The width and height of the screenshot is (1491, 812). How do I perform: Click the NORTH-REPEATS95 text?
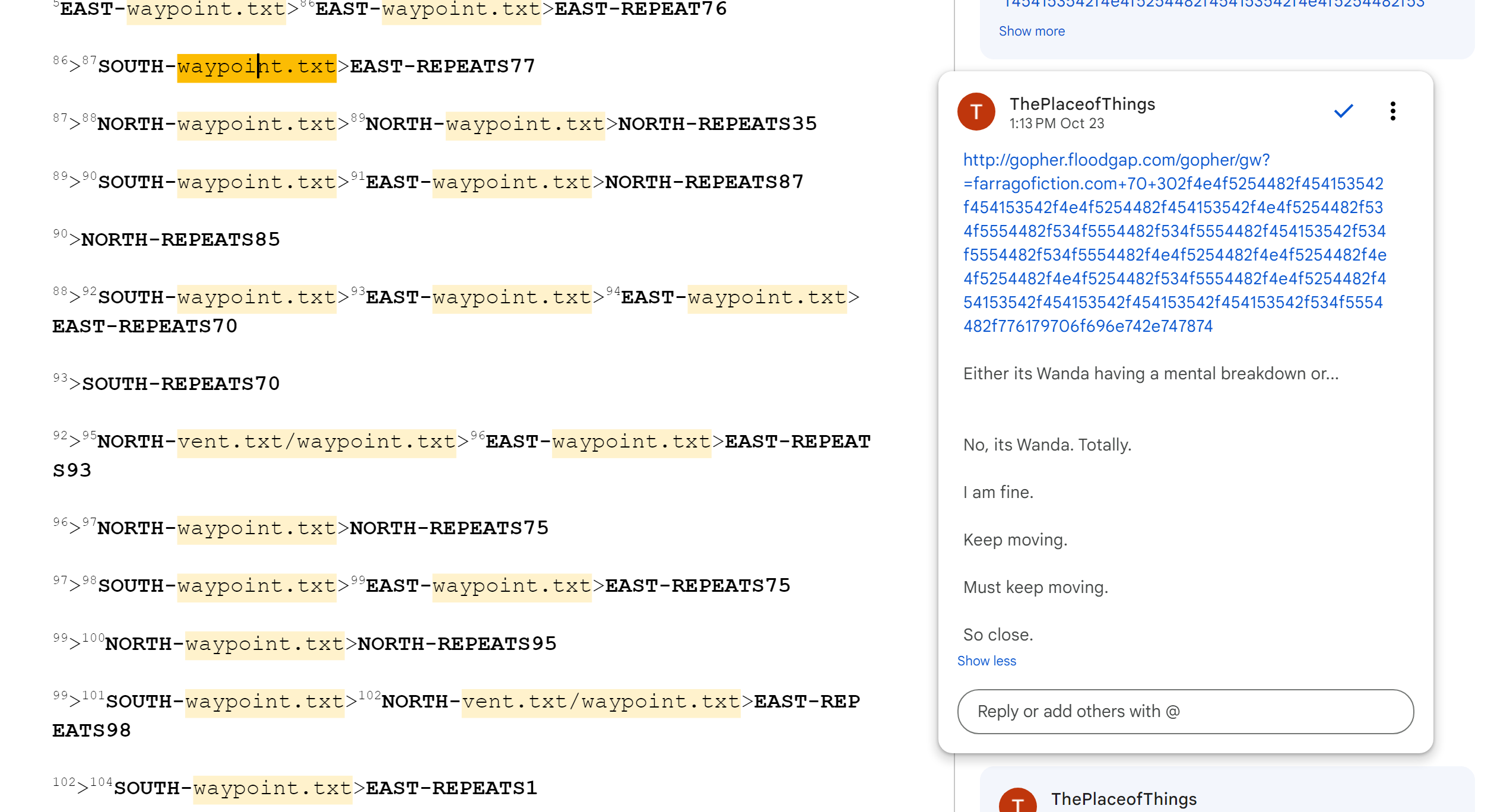[457, 644]
